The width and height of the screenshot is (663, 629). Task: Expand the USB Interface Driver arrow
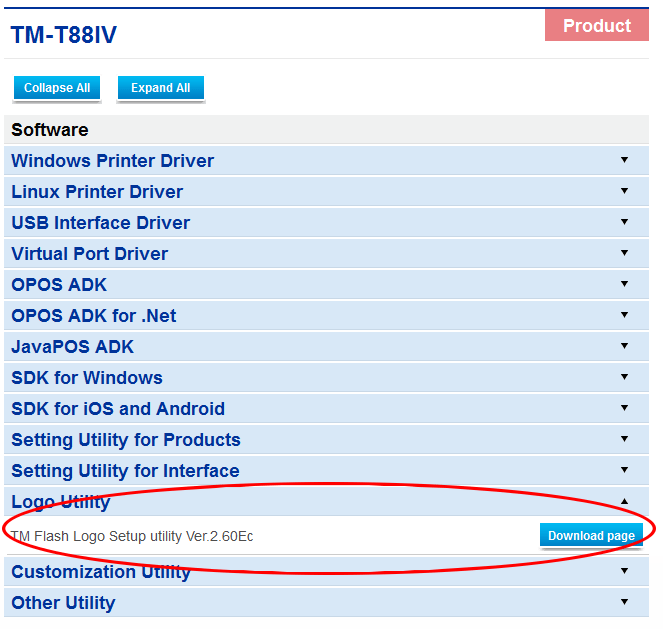(x=624, y=222)
